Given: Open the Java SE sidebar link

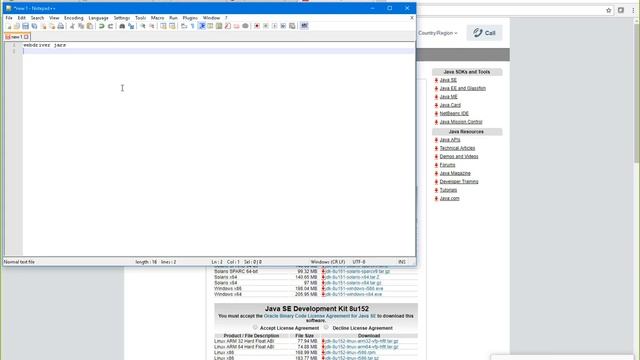Looking at the screenshot, I should click(448, 80).
